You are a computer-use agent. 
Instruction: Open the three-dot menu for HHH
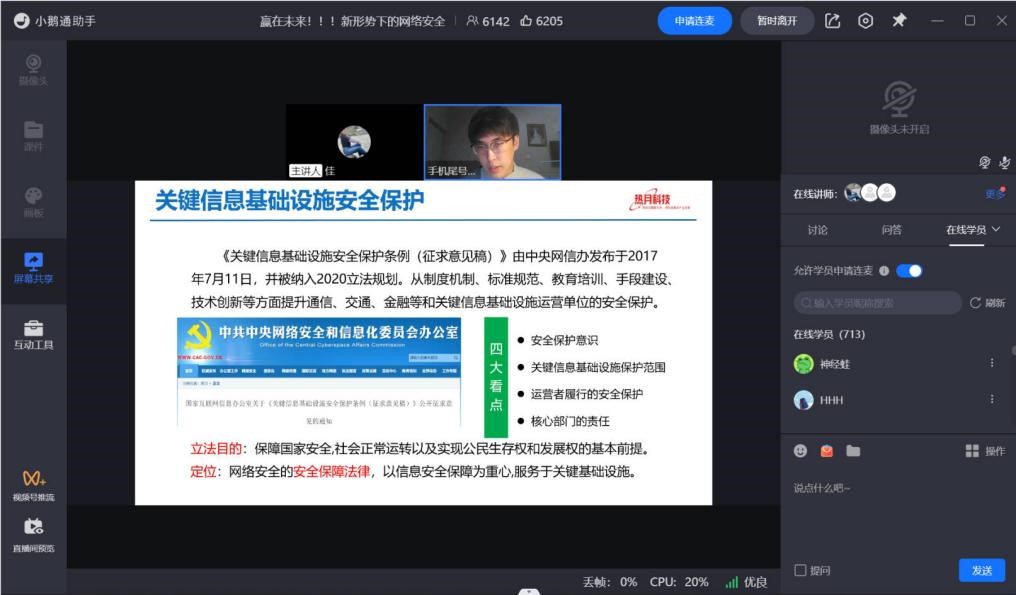pos(992,399)
